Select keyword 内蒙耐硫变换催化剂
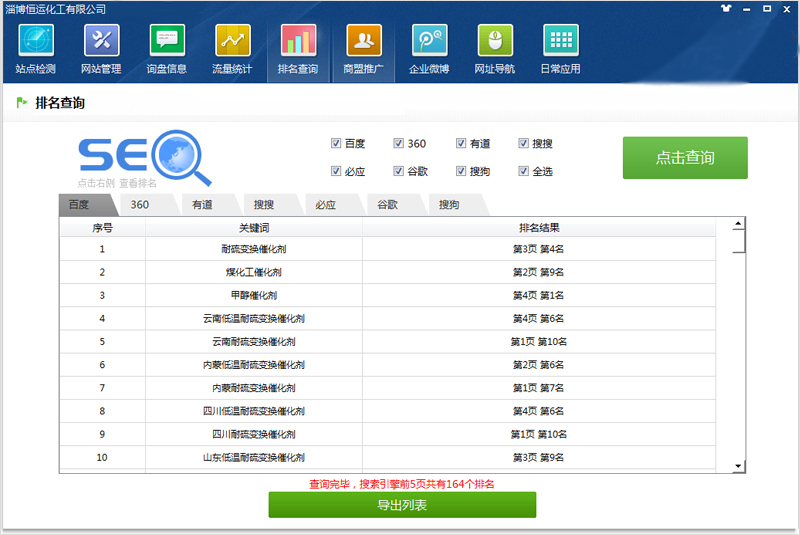 pyautogui.click(x=254, y=388)
